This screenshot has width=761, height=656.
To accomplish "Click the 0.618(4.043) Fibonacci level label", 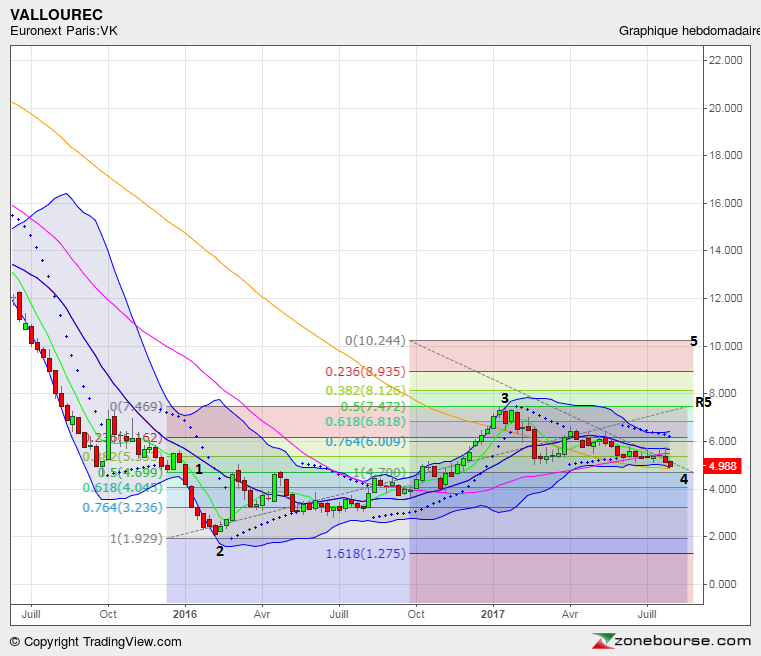I will (122, 488).
